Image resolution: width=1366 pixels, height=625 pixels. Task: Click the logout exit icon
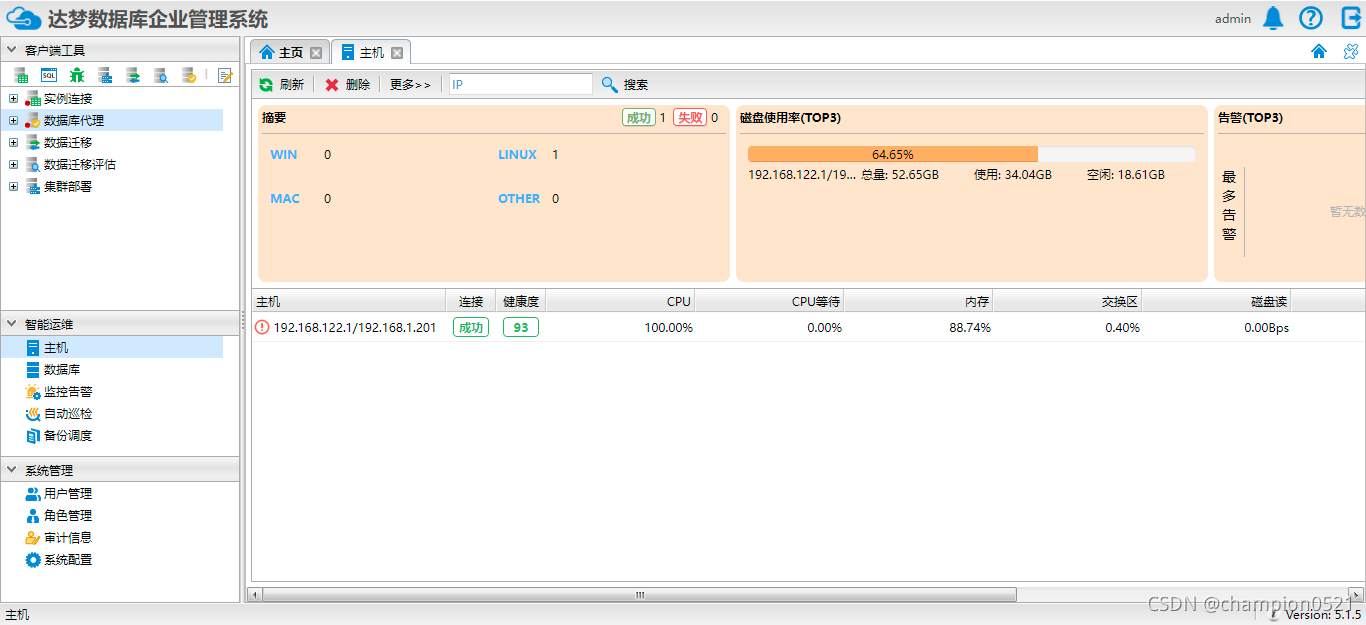(1351, 18)
